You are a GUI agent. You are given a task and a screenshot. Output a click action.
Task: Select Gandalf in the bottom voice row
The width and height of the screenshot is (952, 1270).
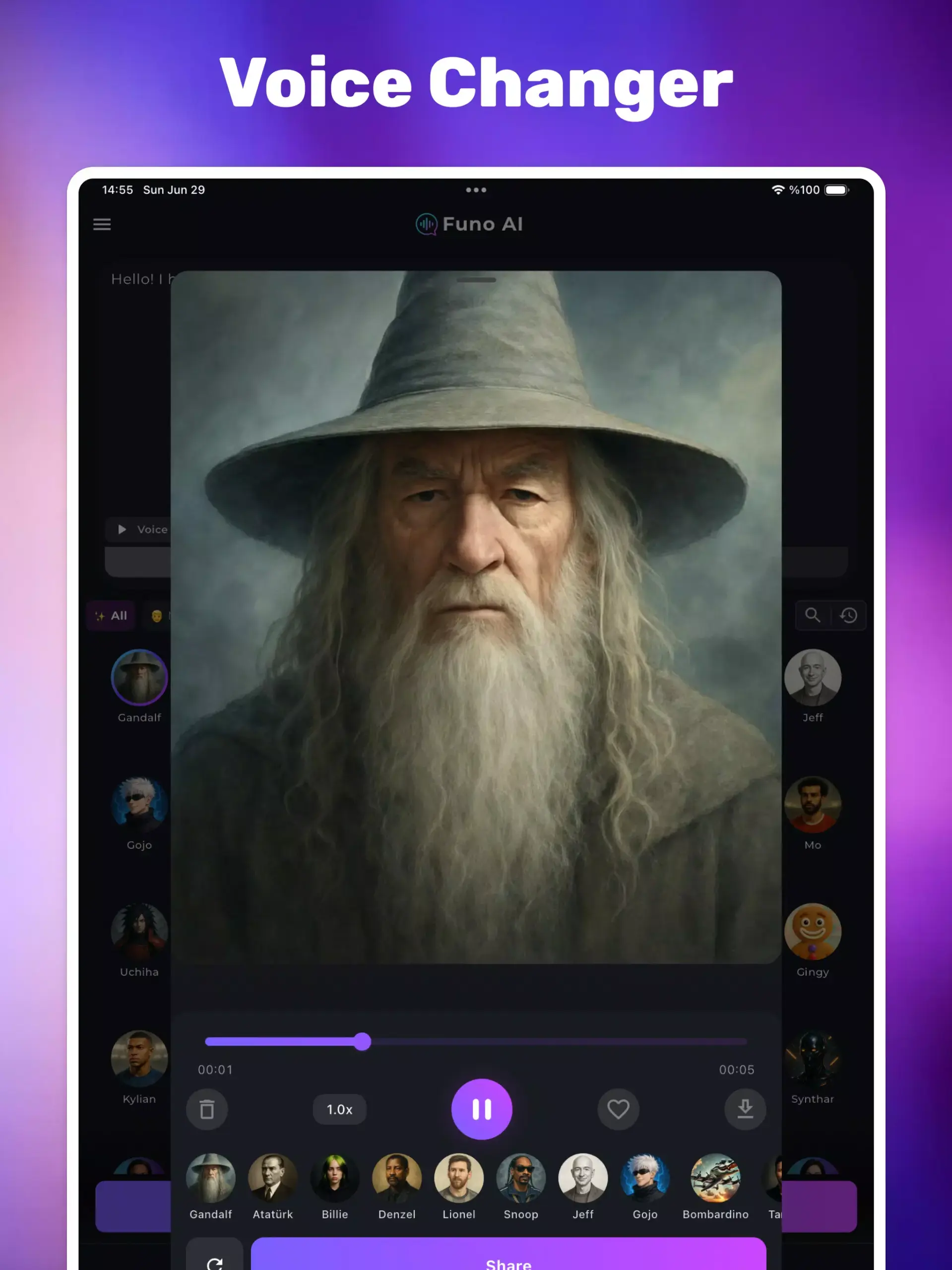(x=211, y=1186)
